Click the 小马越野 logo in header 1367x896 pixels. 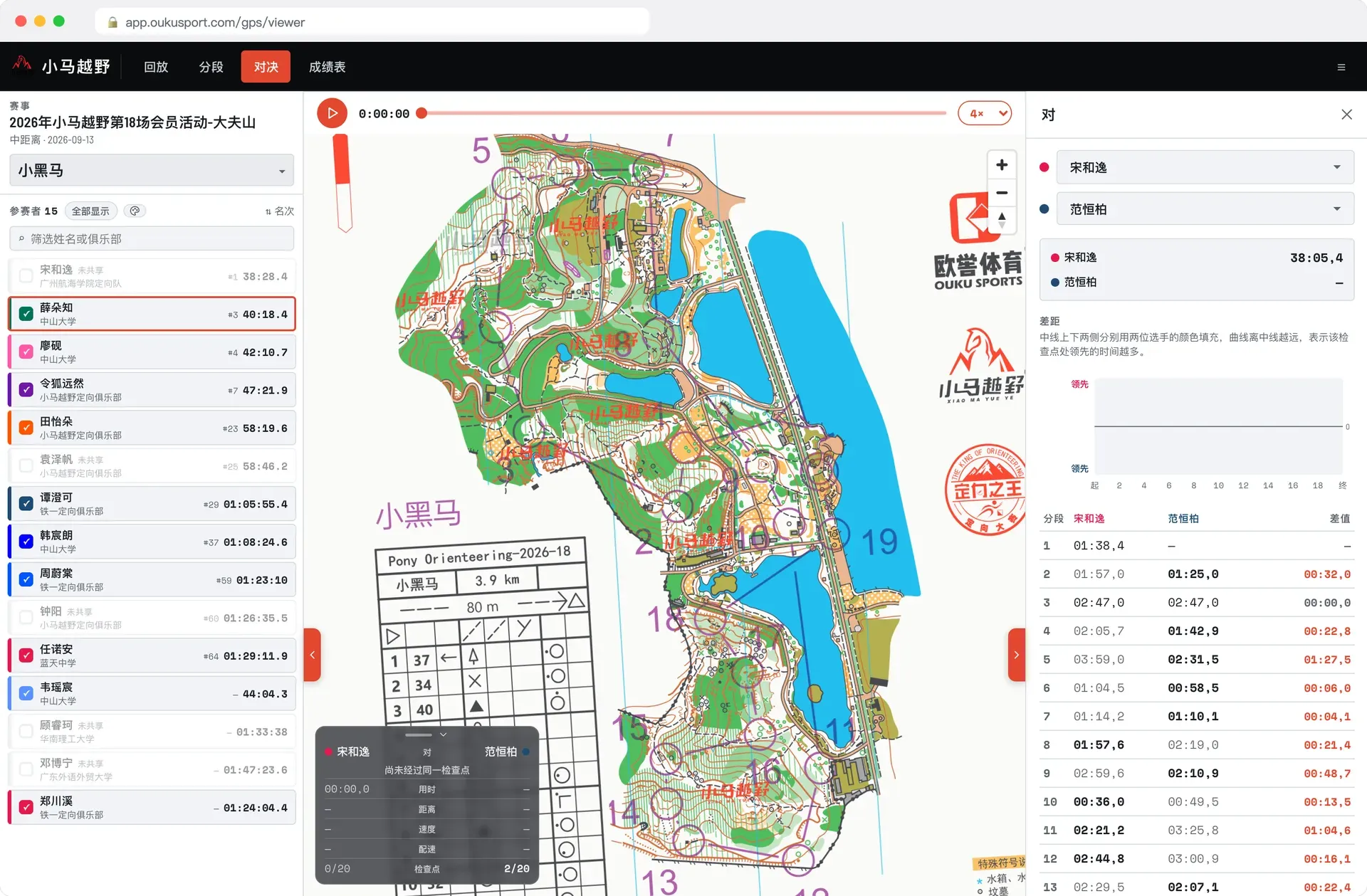click(x=61, y=66)
